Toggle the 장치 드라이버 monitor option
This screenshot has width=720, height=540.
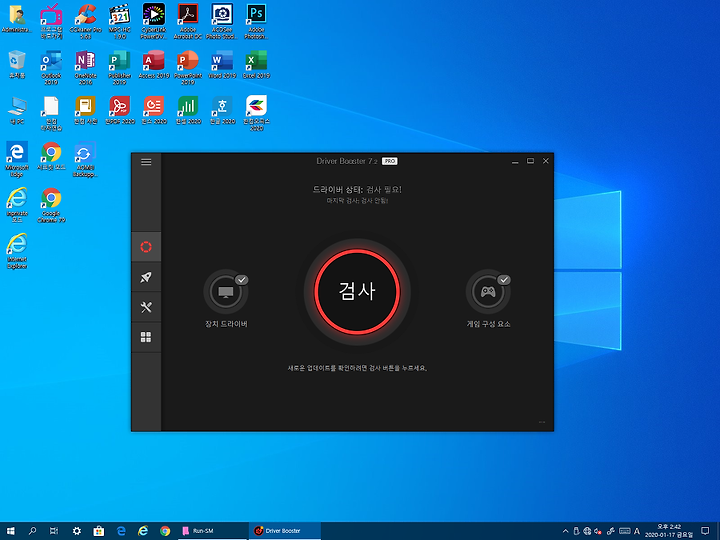(x=226, y=292)
